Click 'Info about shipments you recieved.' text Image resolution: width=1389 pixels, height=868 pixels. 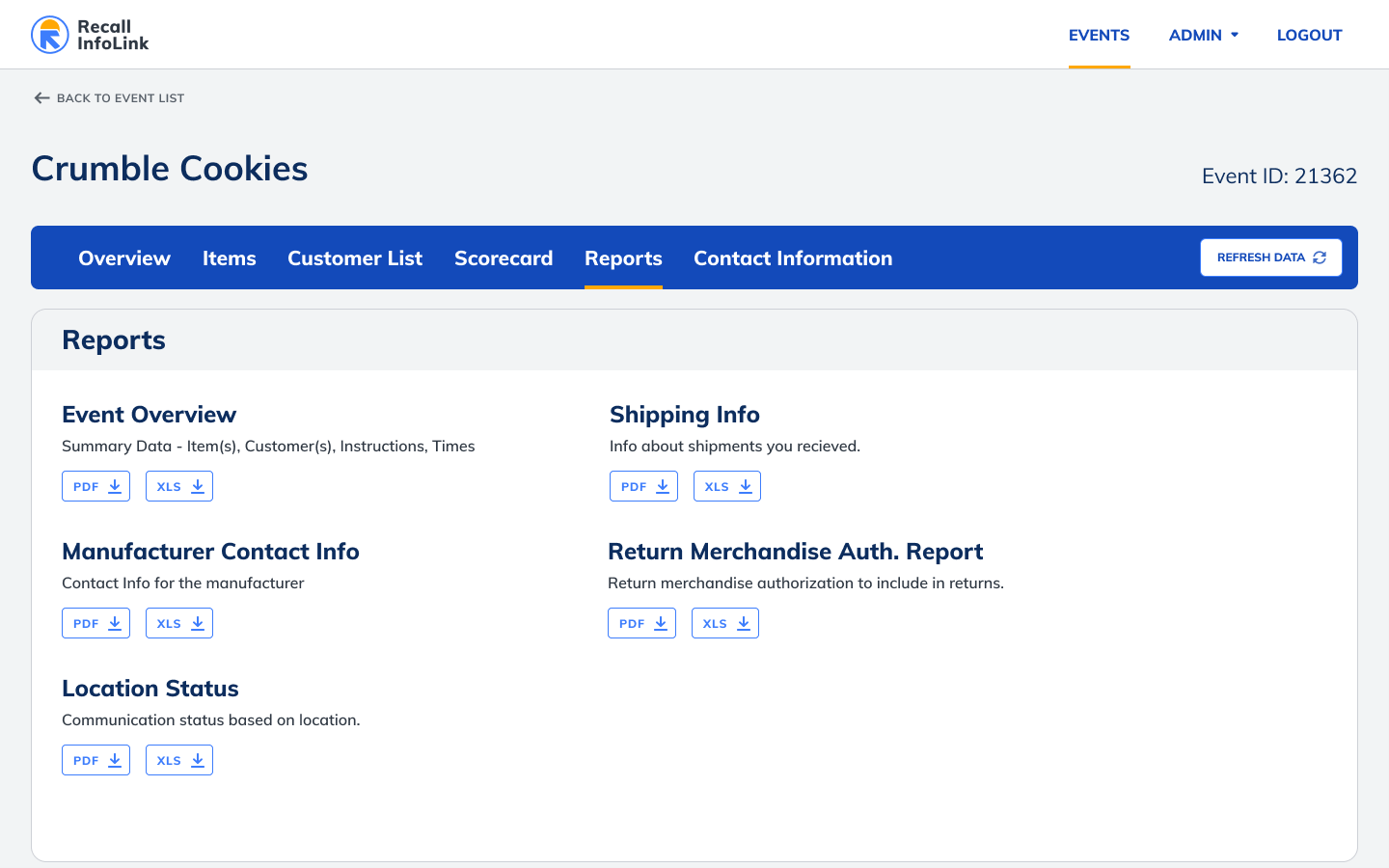click(x=735, y=446)
